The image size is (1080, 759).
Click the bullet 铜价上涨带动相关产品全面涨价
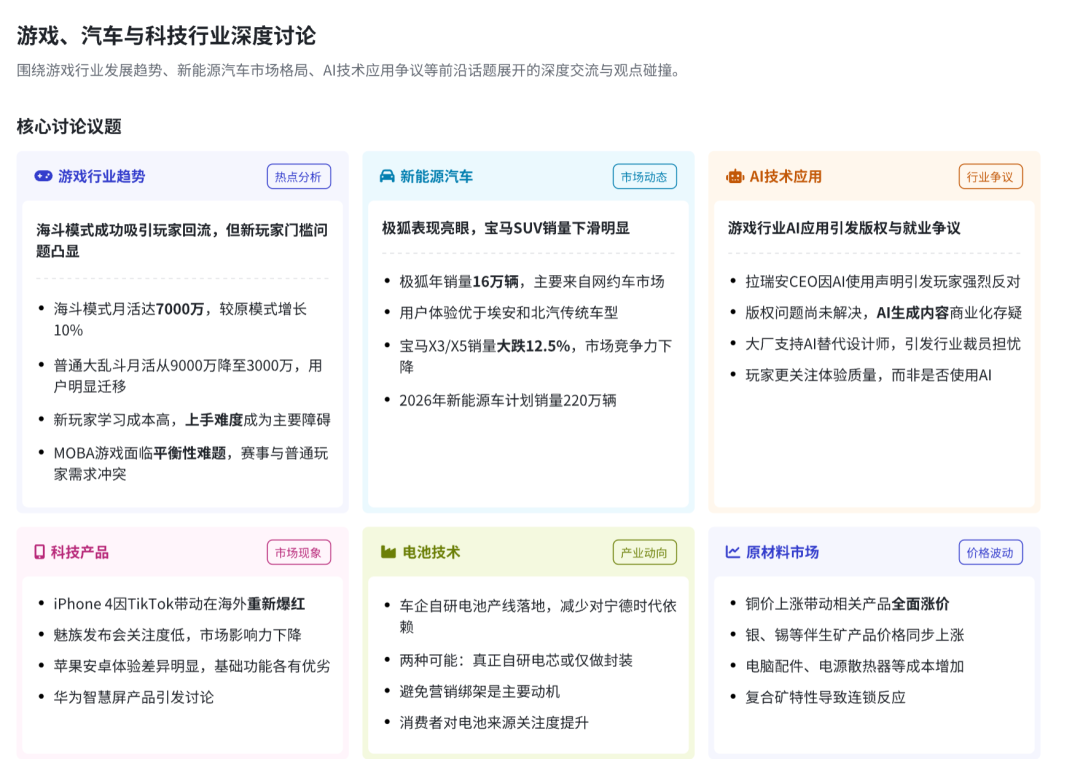click(847, 604)
